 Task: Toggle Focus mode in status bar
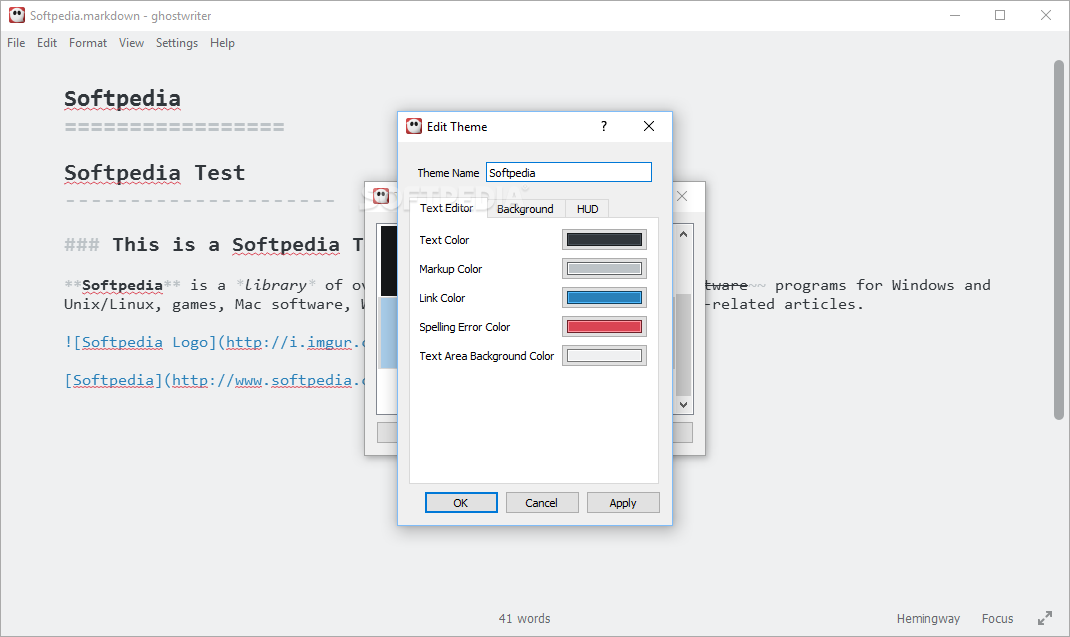pyautogui.click(x=997, y=619)
